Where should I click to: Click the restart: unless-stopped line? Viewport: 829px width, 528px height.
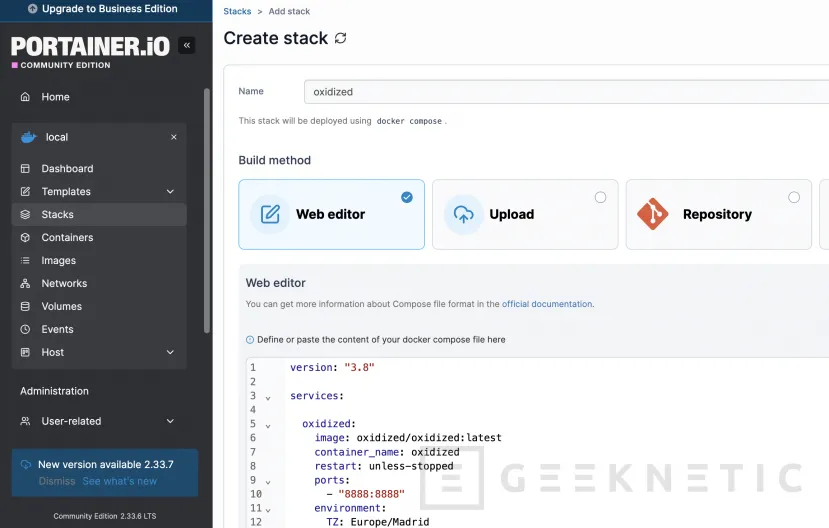[384, 466]
